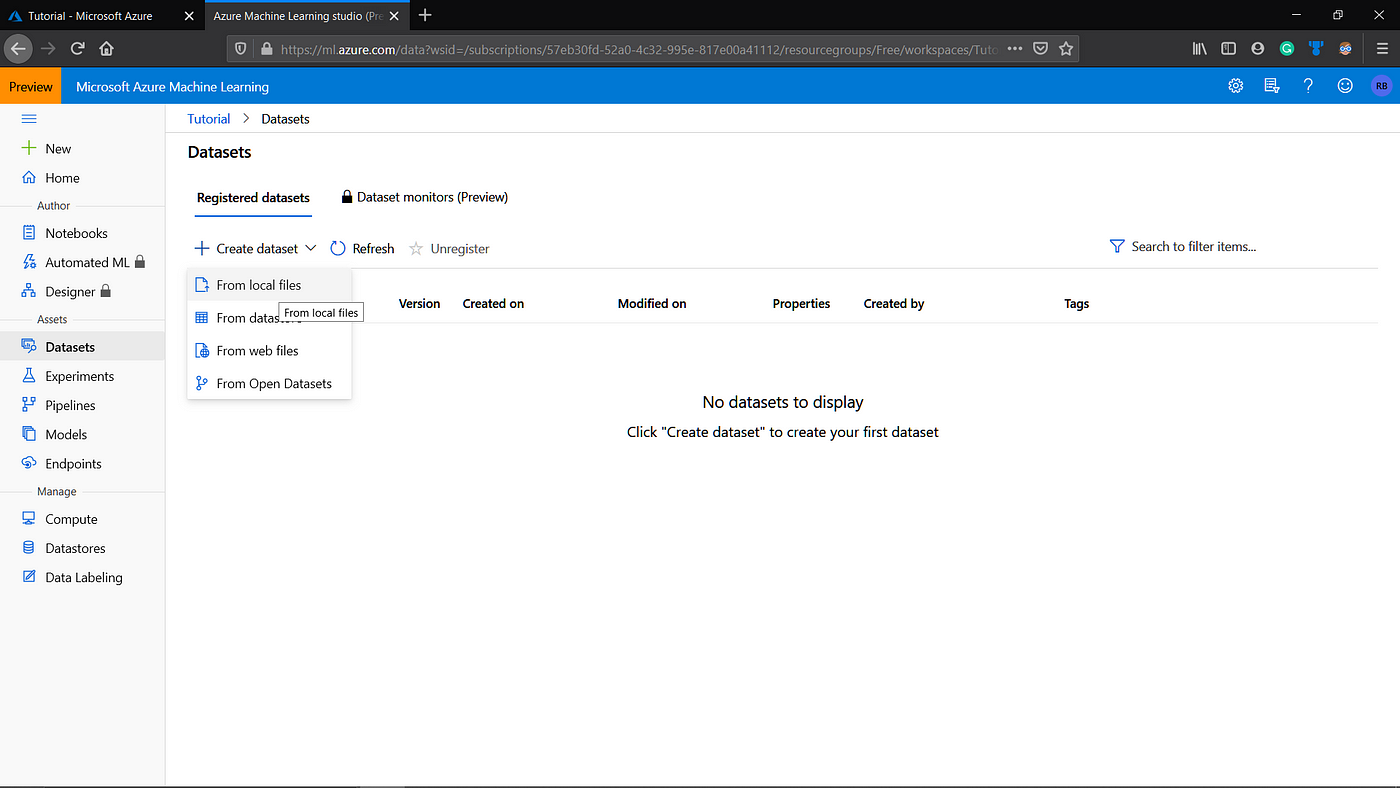Image resolution: width=1400 pixels, height=788 pixels.
Task: Click the Version column header
Action: 419,304
